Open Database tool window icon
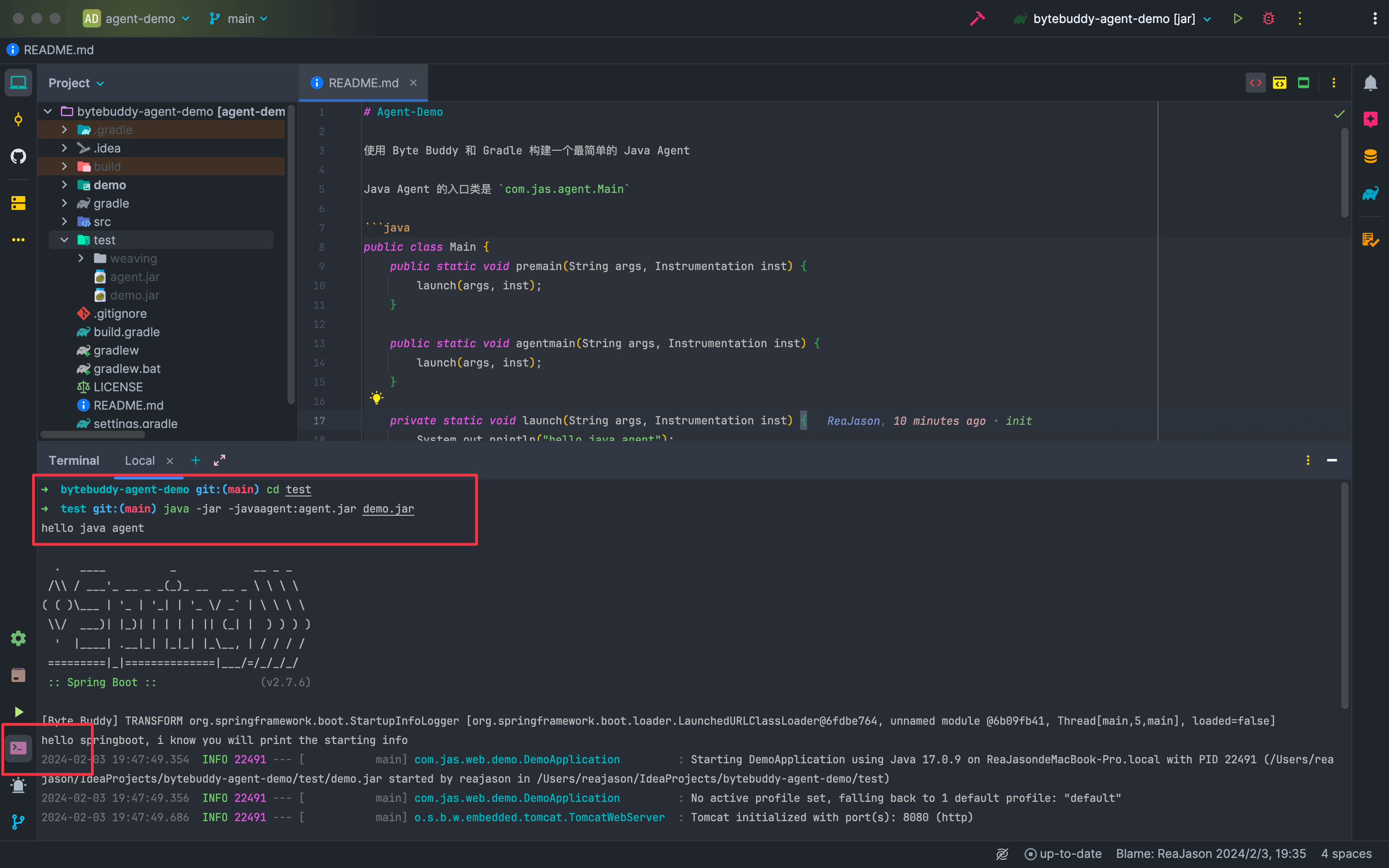 tap(1370, 156)
